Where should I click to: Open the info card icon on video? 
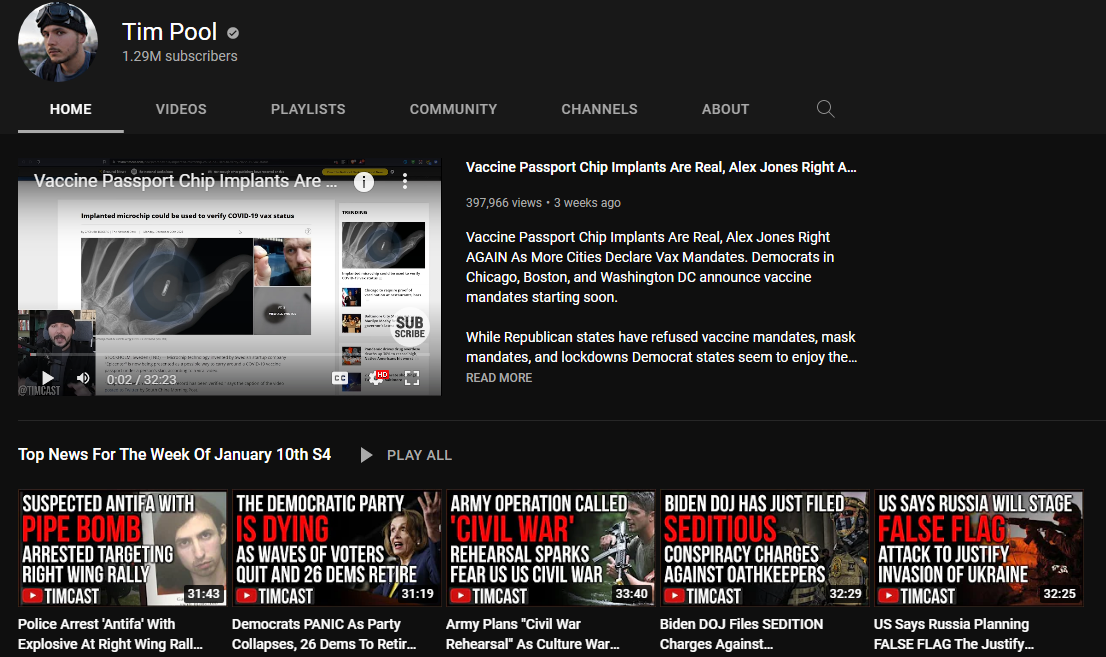[363, 182]
